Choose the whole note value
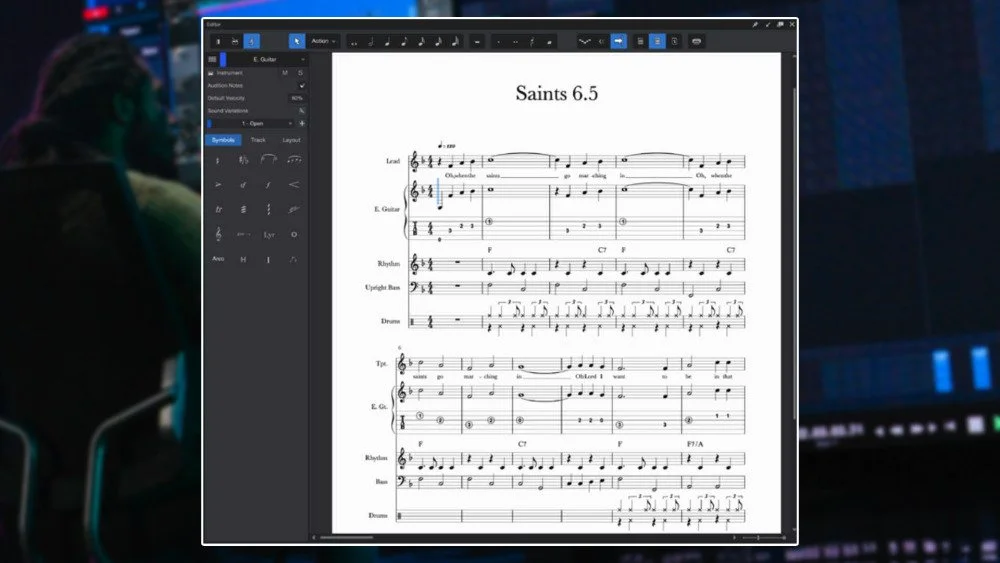 (x=354, y=42)
